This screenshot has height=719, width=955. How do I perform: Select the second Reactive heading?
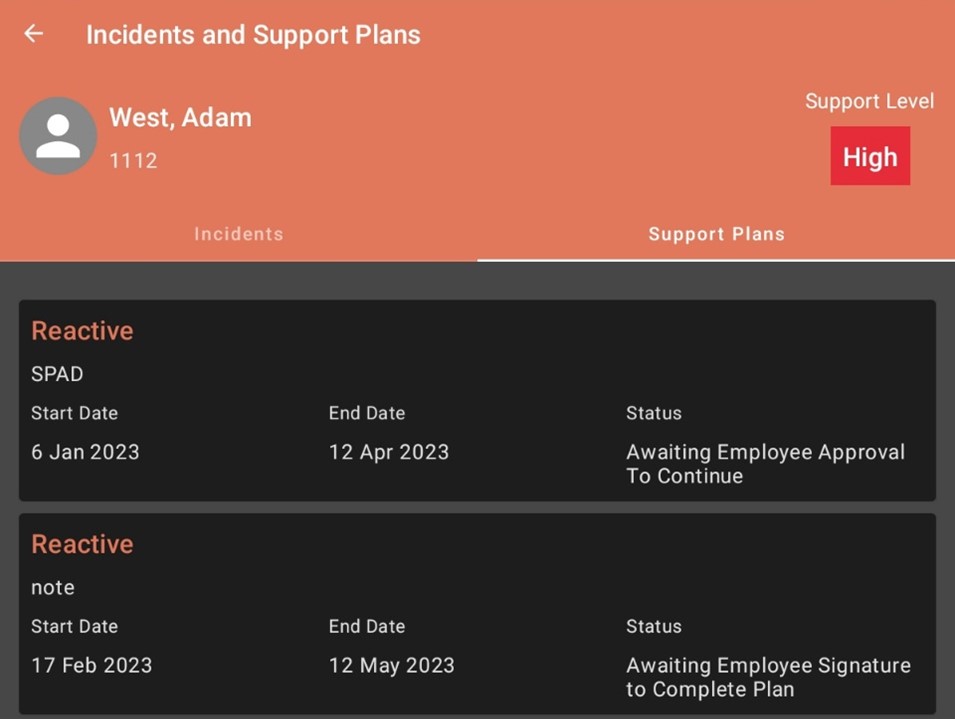tap(82, 544)
